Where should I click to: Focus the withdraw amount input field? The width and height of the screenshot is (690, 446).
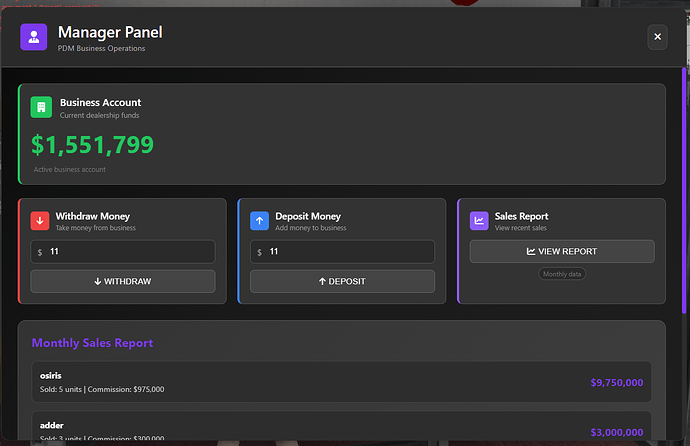(x=130, y=252)
